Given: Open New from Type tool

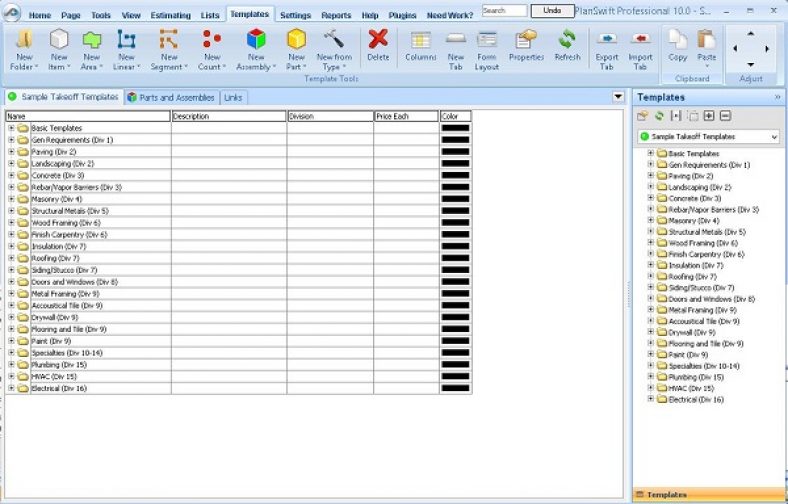Looking at the screenshot, I should (x=334, y=49).
